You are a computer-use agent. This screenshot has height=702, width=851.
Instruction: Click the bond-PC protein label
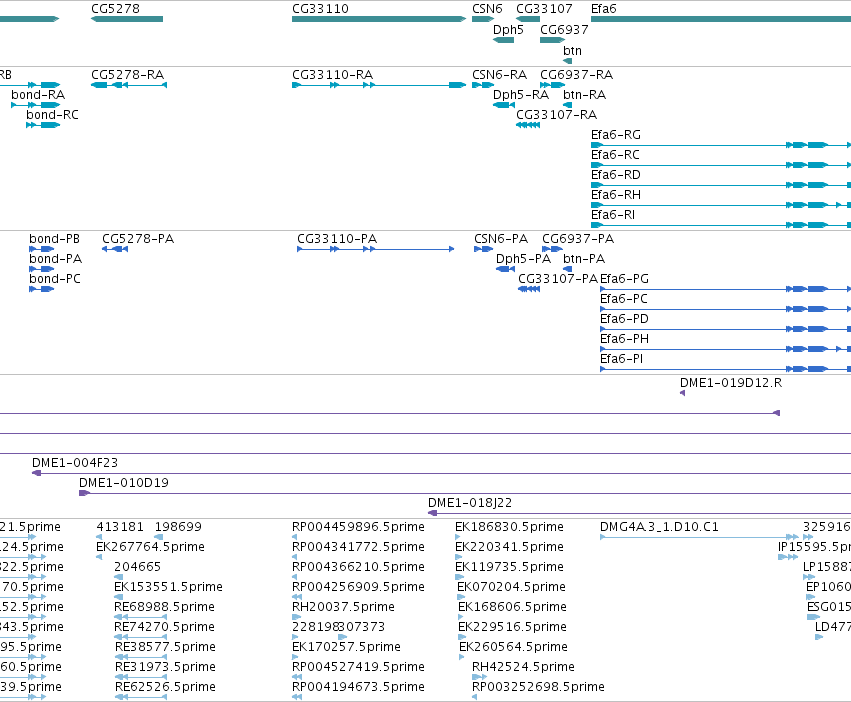tap(55, 279)
